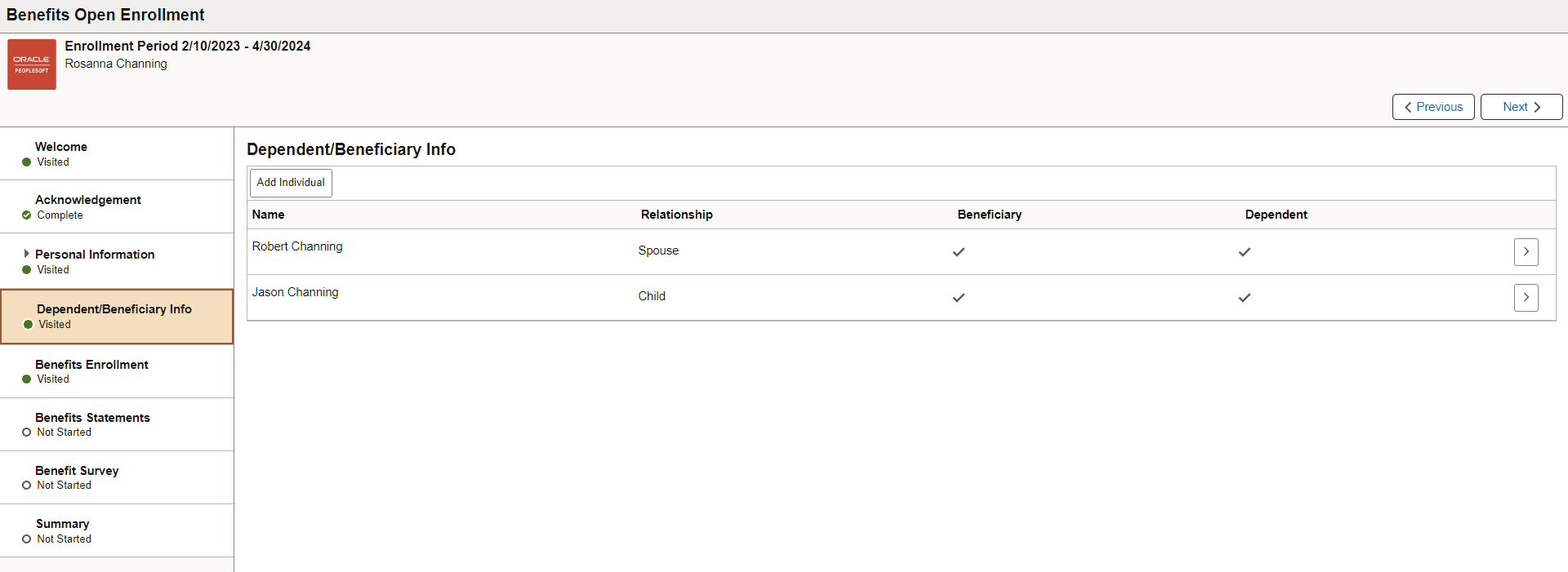1568x572 pixels.
Task: Go to the Next enrollment step
Action: coord(1521,107)
